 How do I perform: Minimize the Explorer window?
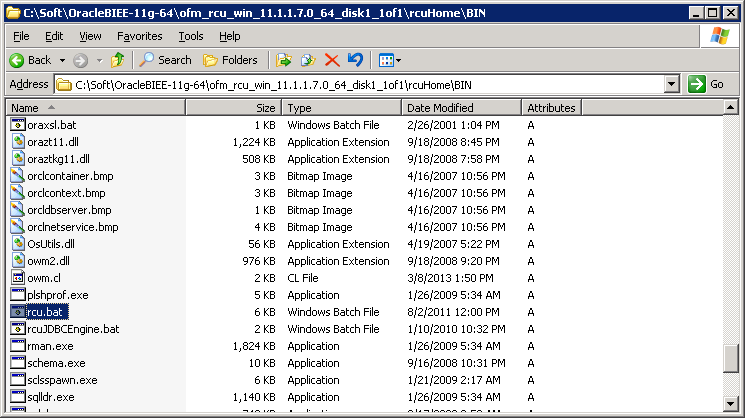click(696, 13)
